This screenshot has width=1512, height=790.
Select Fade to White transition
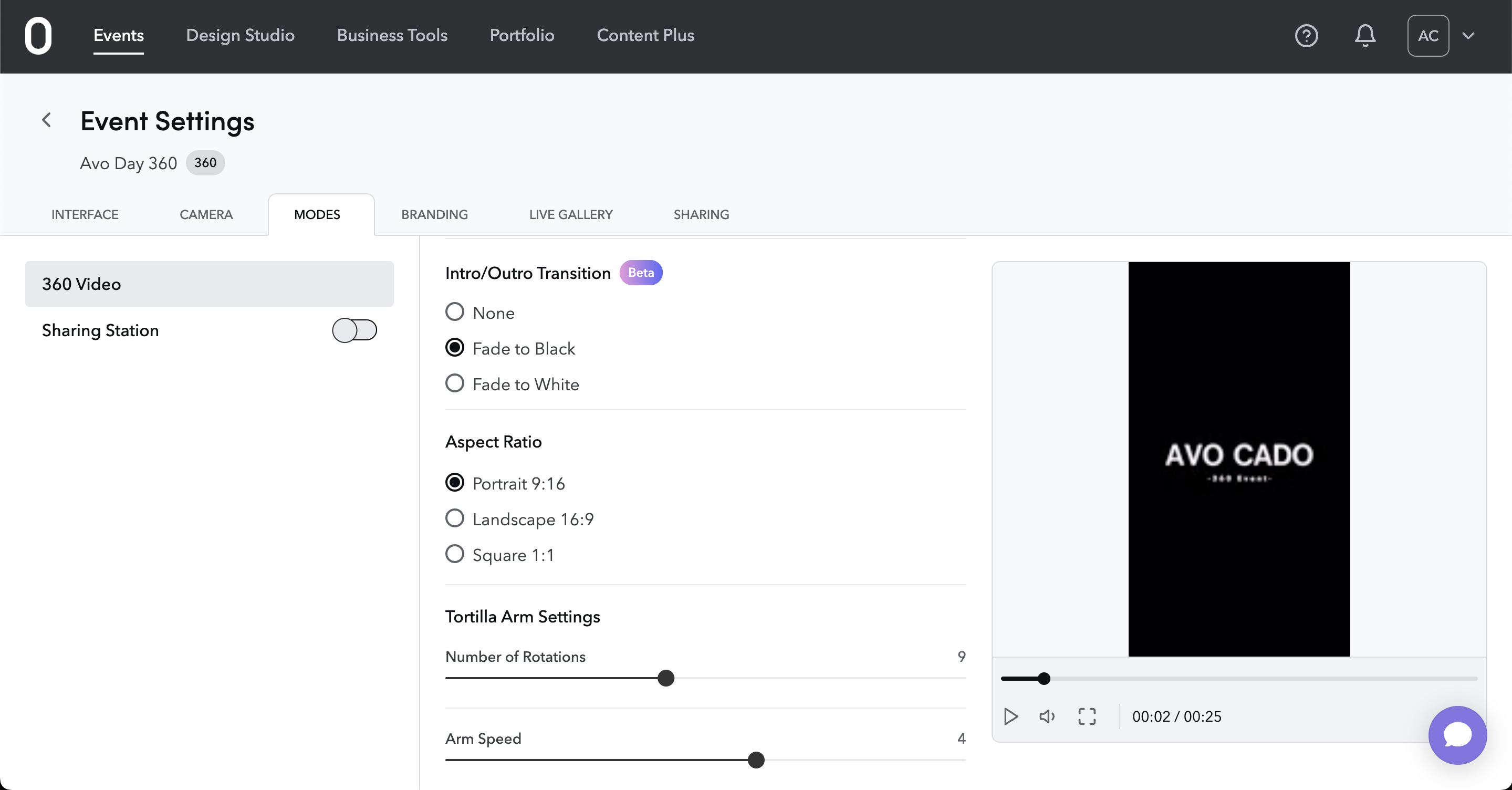point(454,383)
